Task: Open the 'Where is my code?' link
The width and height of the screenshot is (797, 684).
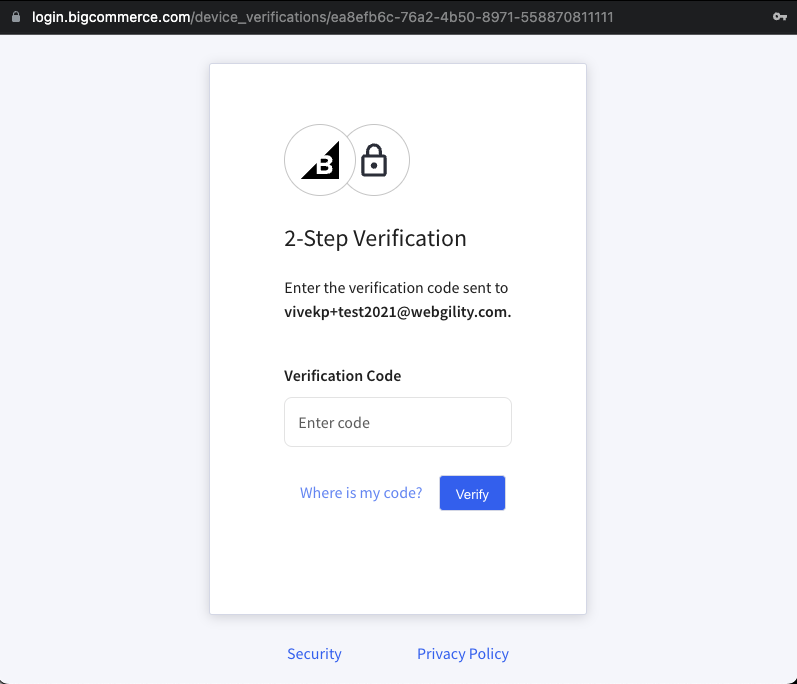Action: [x=361, y=493]
